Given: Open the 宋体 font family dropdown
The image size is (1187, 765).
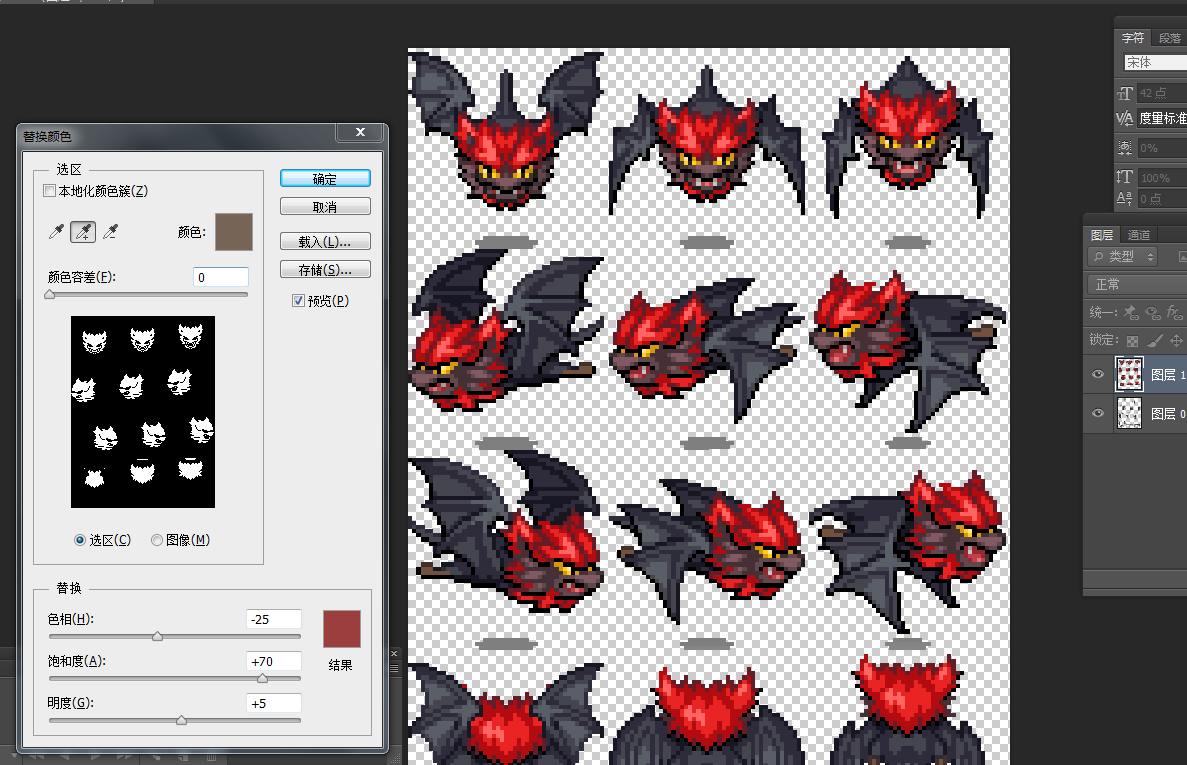Looking at the screenshot, I should (1155, 62).
